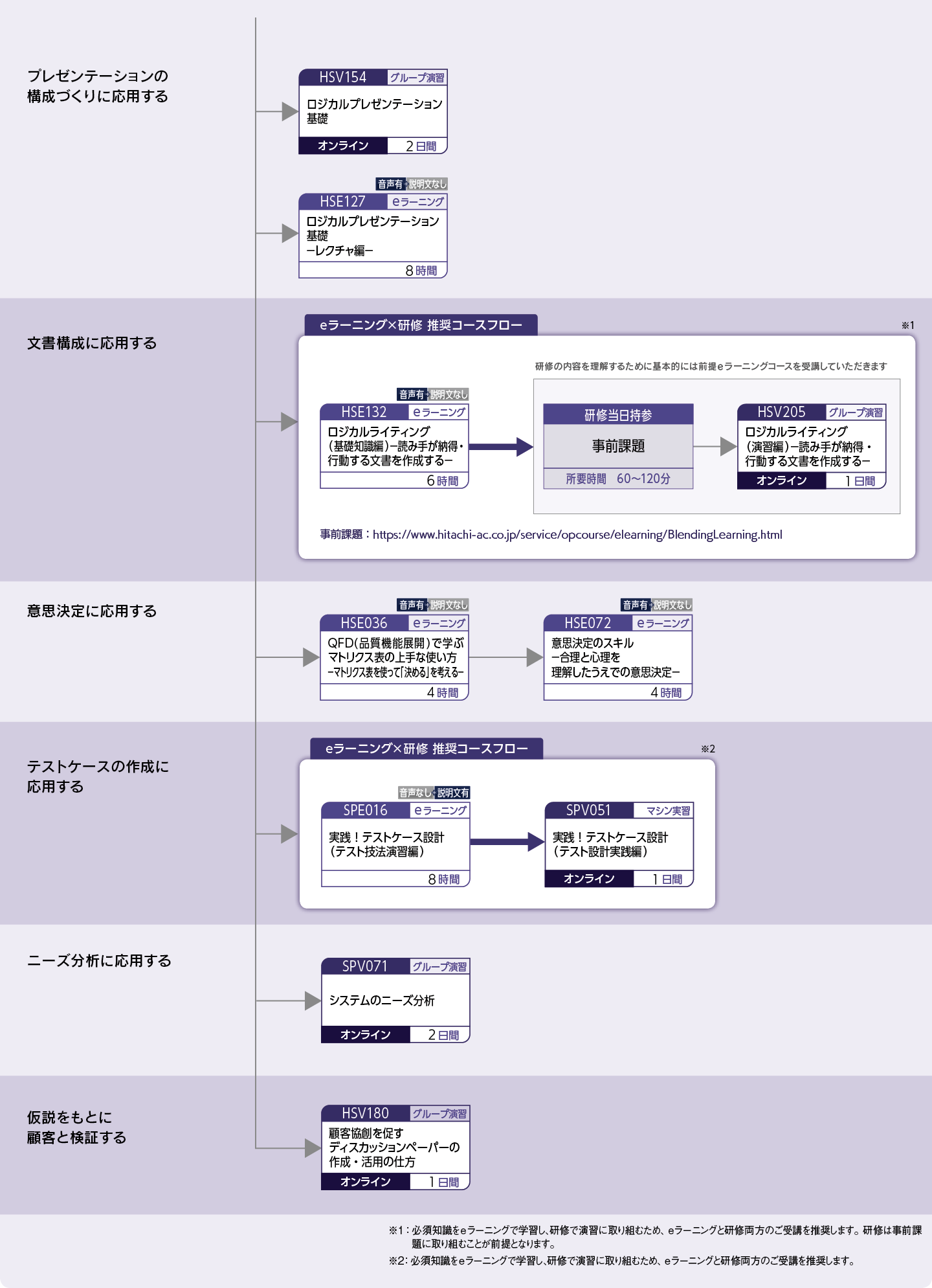Open course HSE132 ロジカルライティング基礎知識編
The height and width of the screenshot is (1288, 932).
(394, 446)
